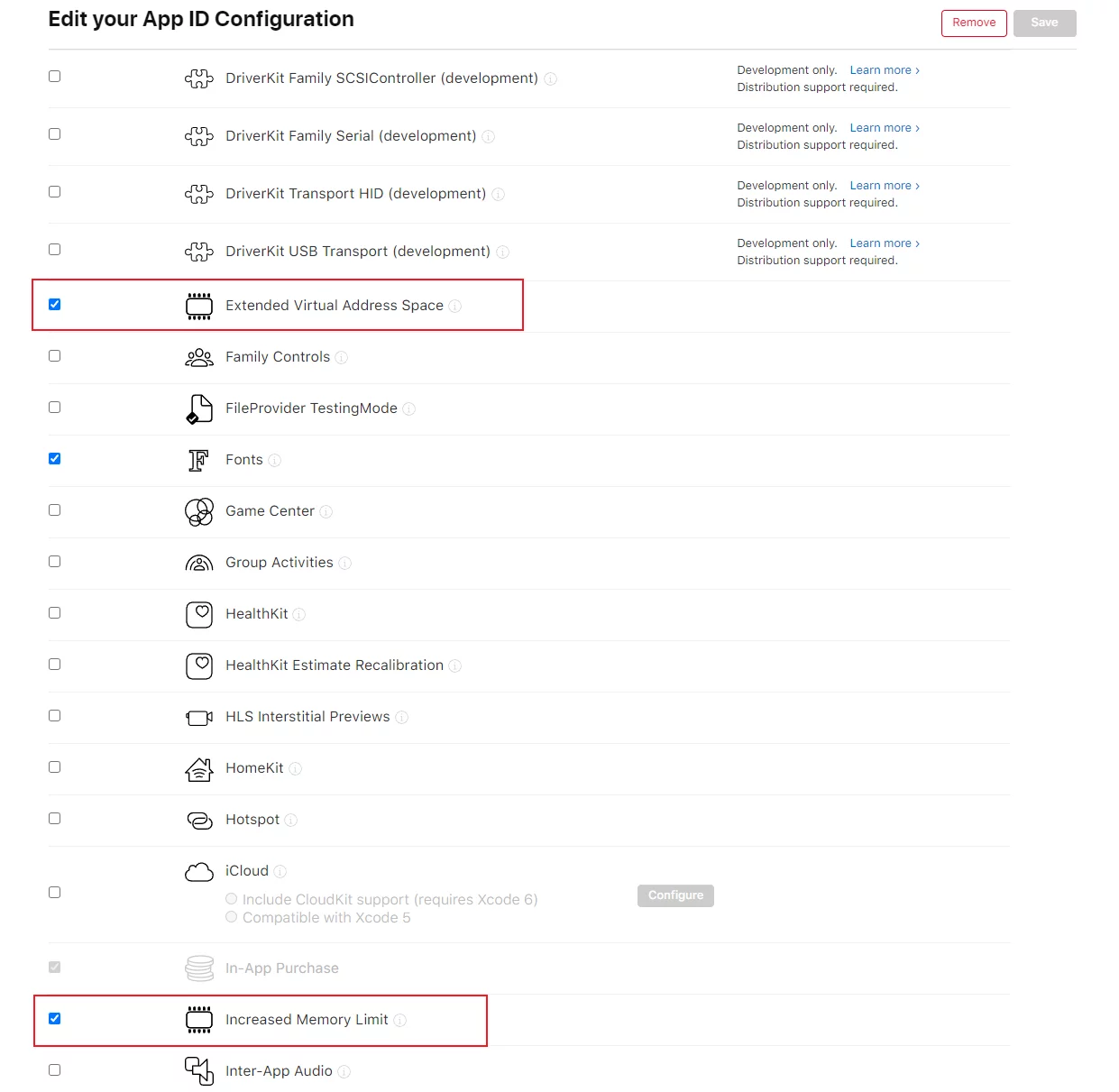Viewport: 1119px width, 1092px height.
Task: Select Include CloudKit support radio option
Action: point(232,899)
